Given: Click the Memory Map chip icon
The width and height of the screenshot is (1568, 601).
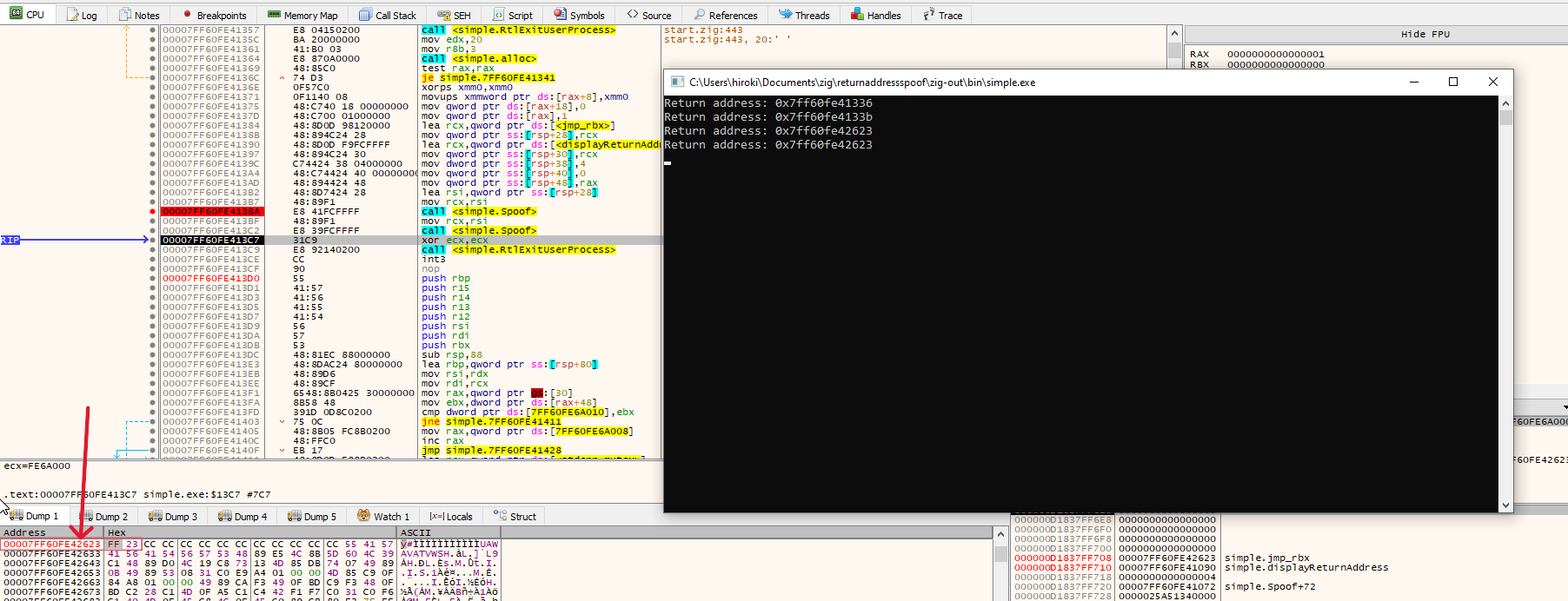Looking at the screenshot, I should click(x=274, y=15).
